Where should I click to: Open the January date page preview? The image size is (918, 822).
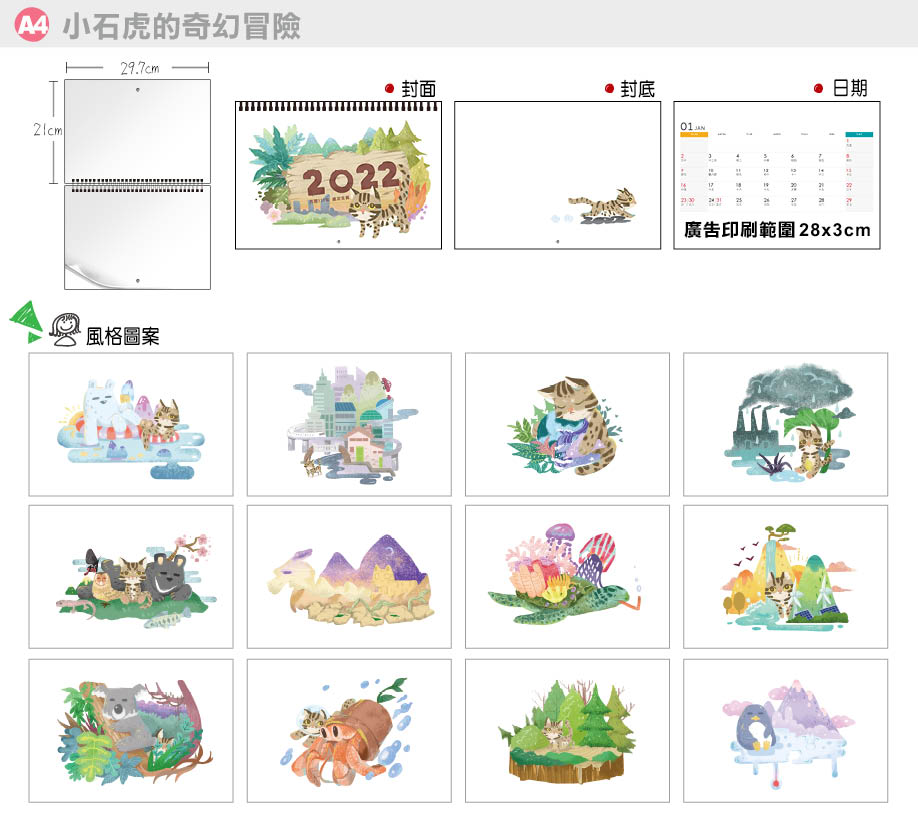777,165
